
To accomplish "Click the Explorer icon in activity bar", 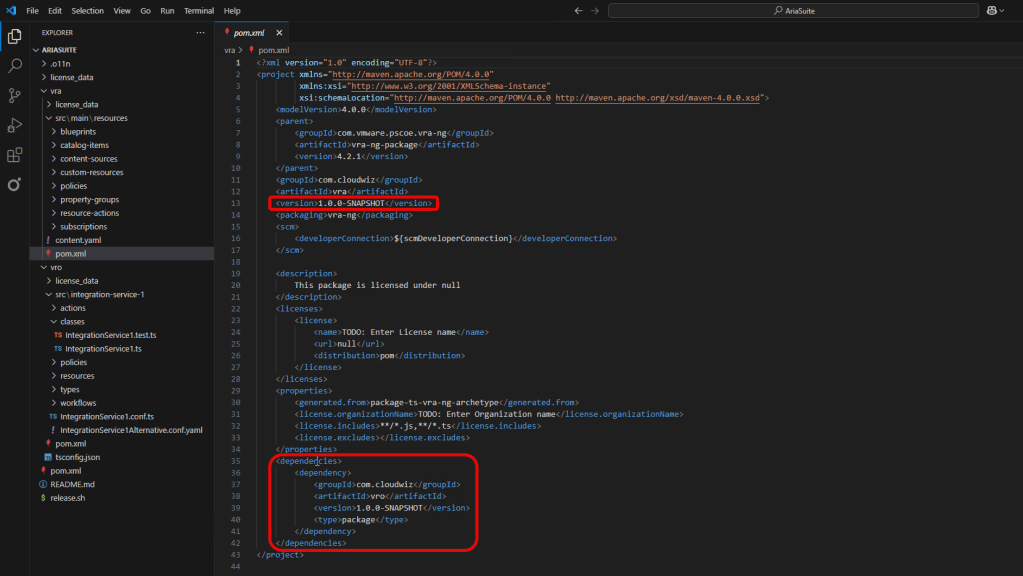I will click(x=15, y=37).
